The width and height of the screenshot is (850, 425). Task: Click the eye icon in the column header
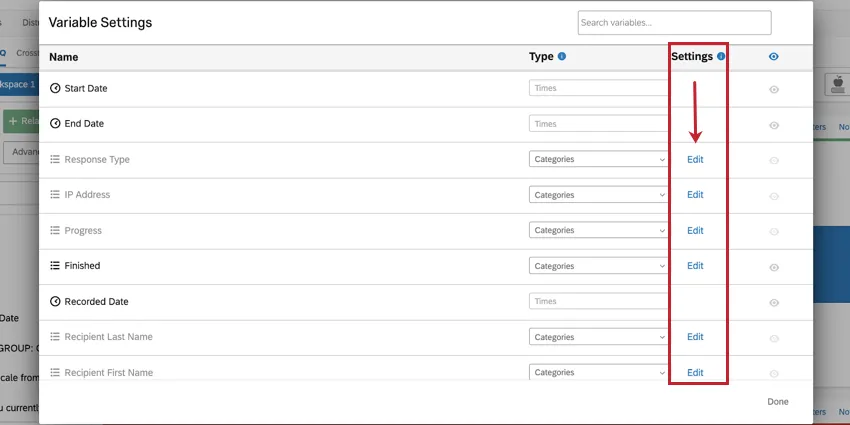[773, 57]
